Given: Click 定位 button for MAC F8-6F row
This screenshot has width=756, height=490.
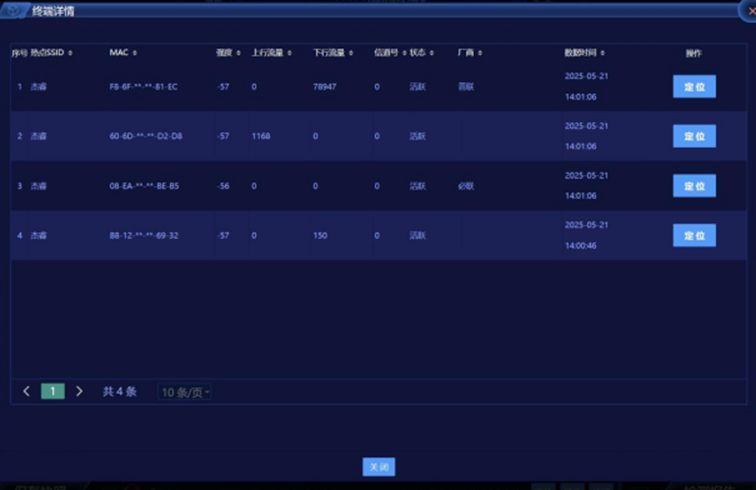Looking at the screenshot, I should (x=694, y=87).
